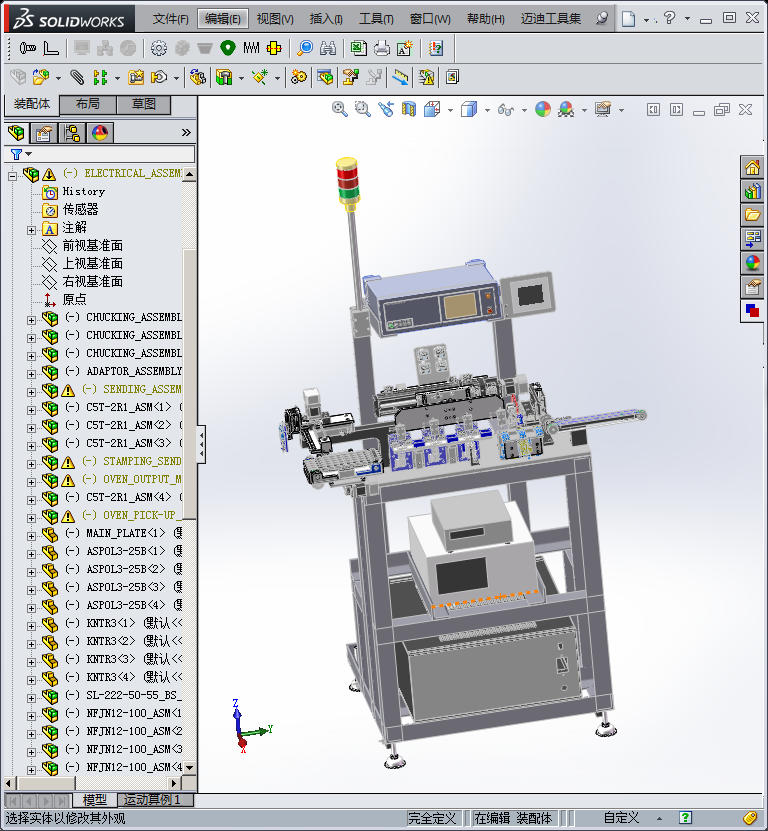Screen dimensions: 768x831
Task: Open the View Palette task pane tab
Action: pyautogui.click(x=753, y=238)
